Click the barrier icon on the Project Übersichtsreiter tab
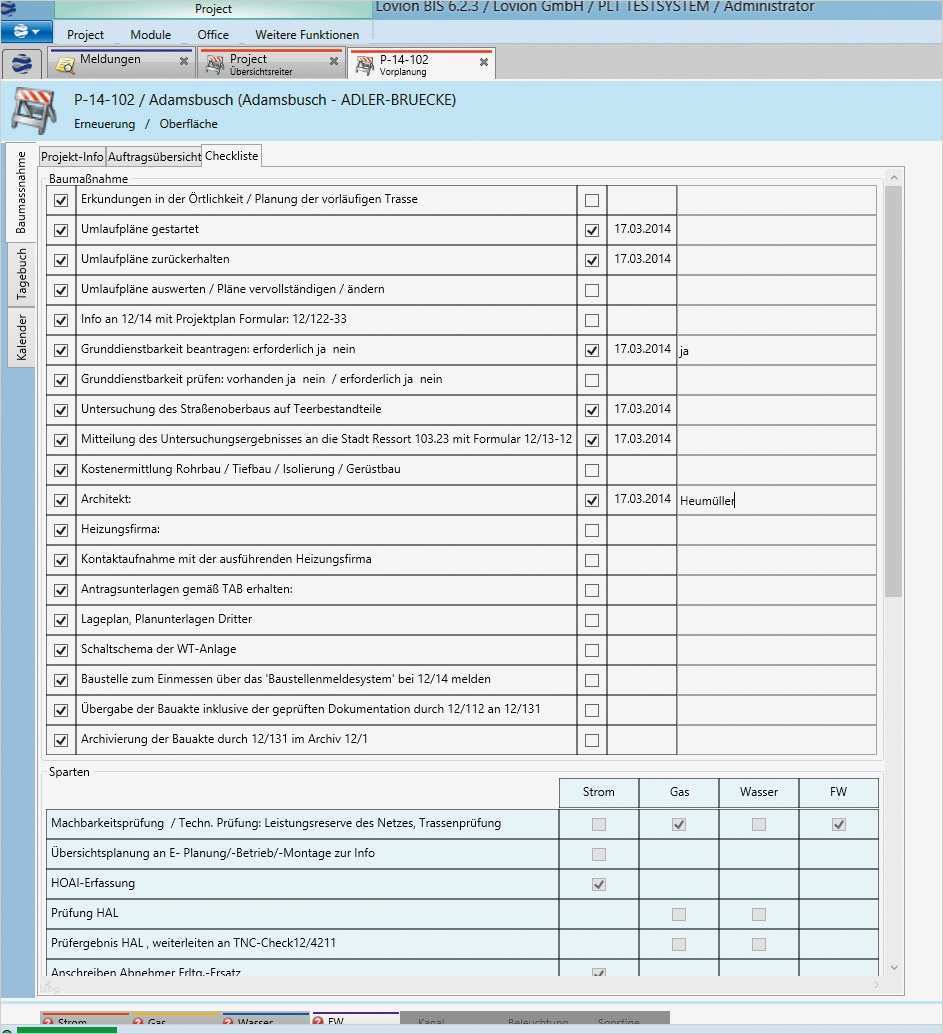Viewport: 943px width, 1034px height. pyautogui.click(x=215, y=65)
